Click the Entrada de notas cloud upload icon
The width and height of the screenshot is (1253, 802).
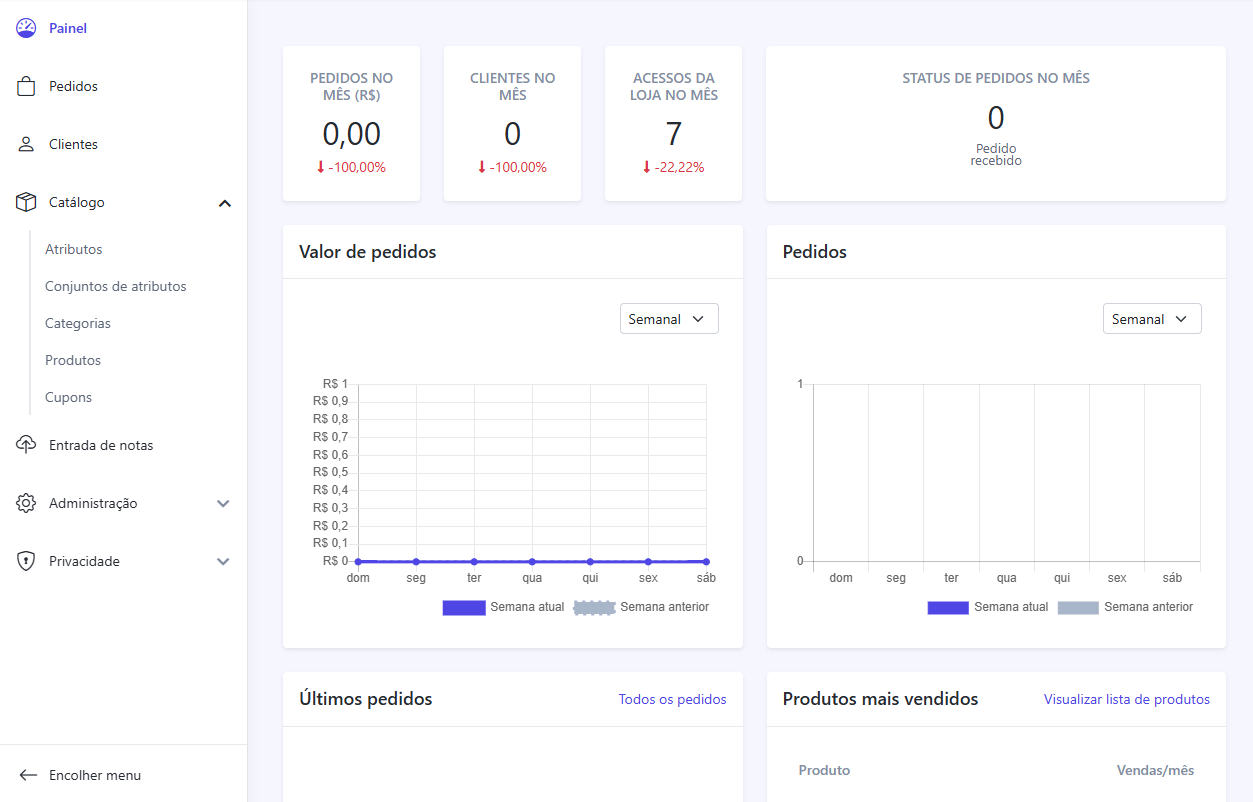26,445
